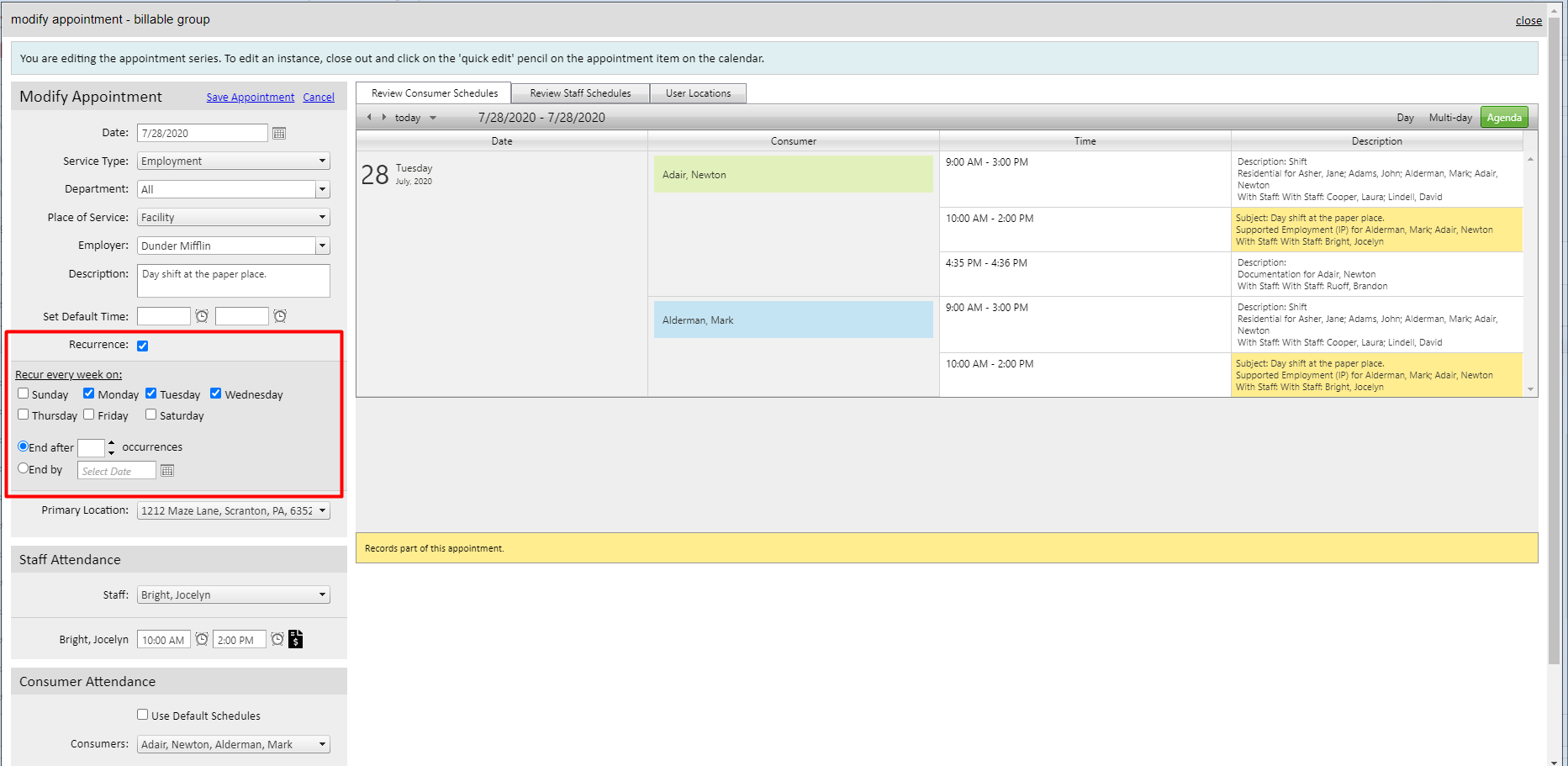Click the Recur every week on label

pyautogui.click(x=69, y=375)
